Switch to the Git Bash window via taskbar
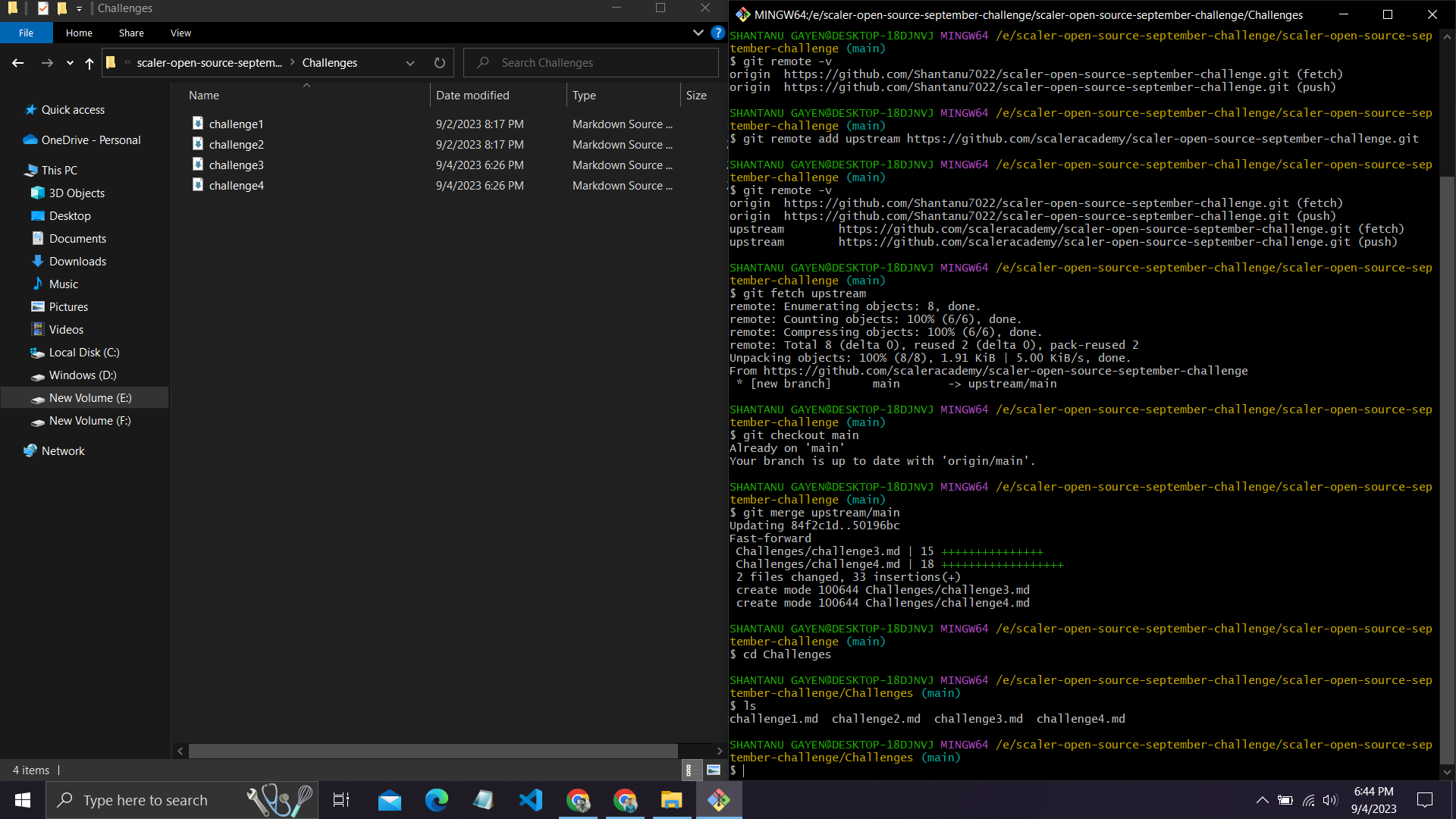Viewport: 1456px width, 819px height. (x=718, y=799)
